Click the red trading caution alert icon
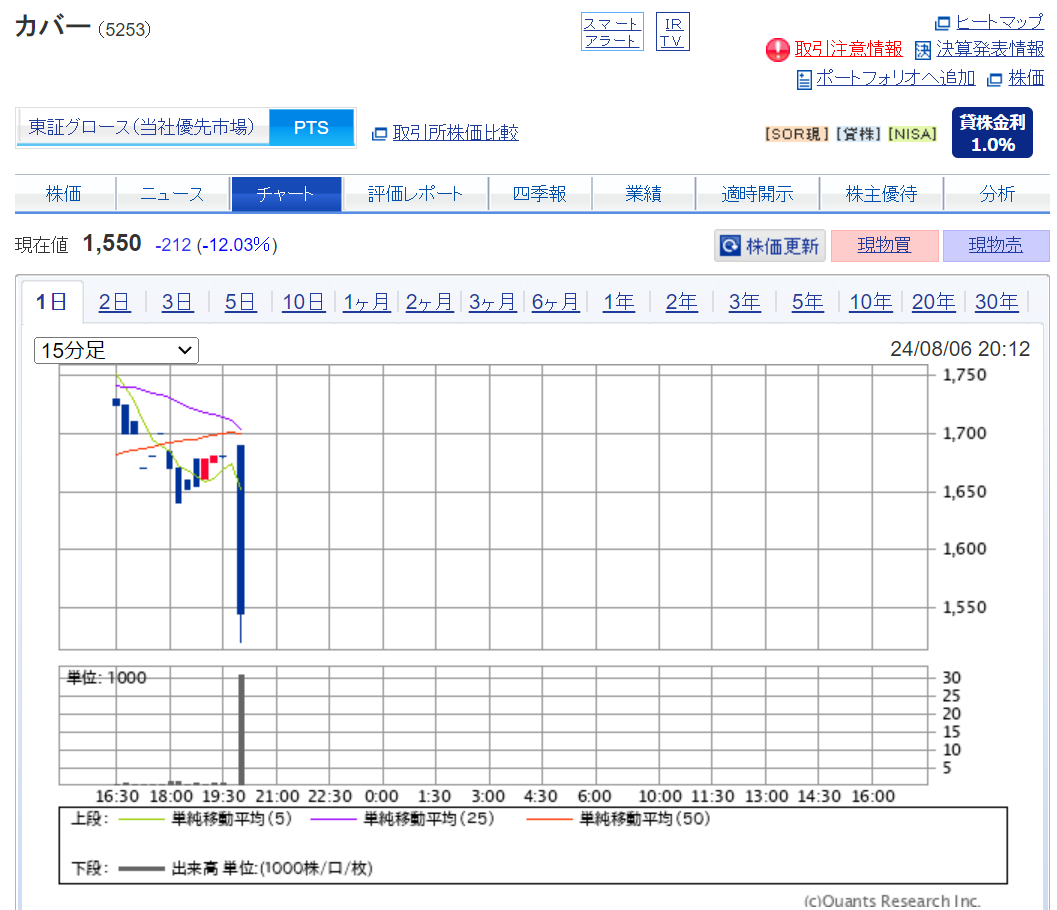Viewport: 1057px width, 910px height. [x=777, y=50]
